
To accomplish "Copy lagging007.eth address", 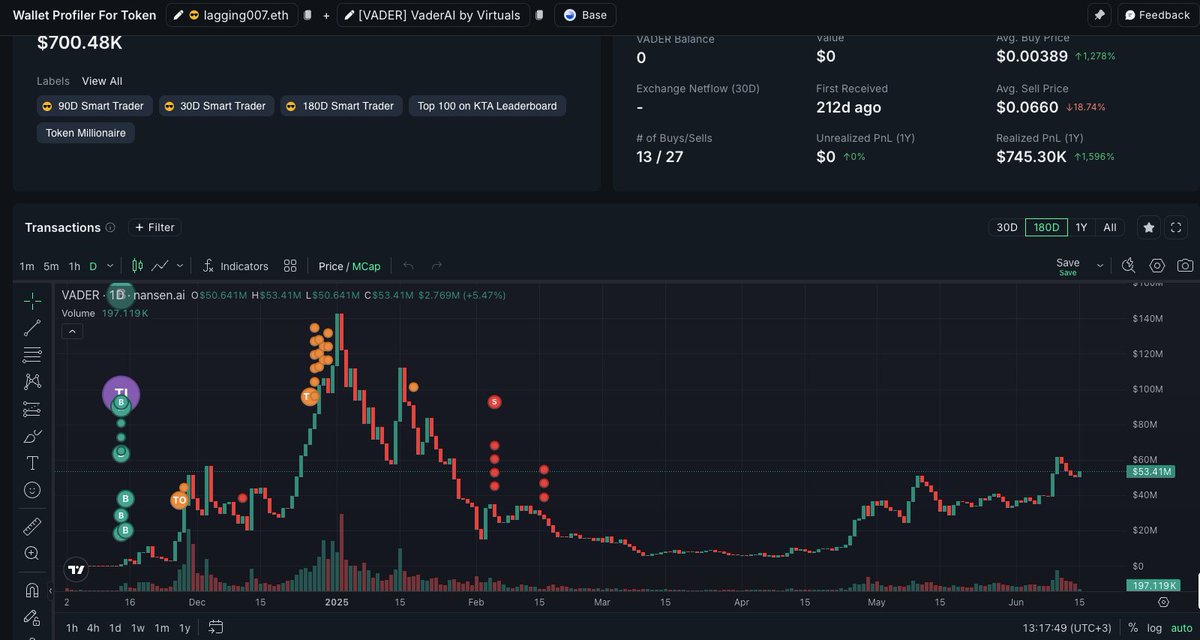I will pos(308,15).
